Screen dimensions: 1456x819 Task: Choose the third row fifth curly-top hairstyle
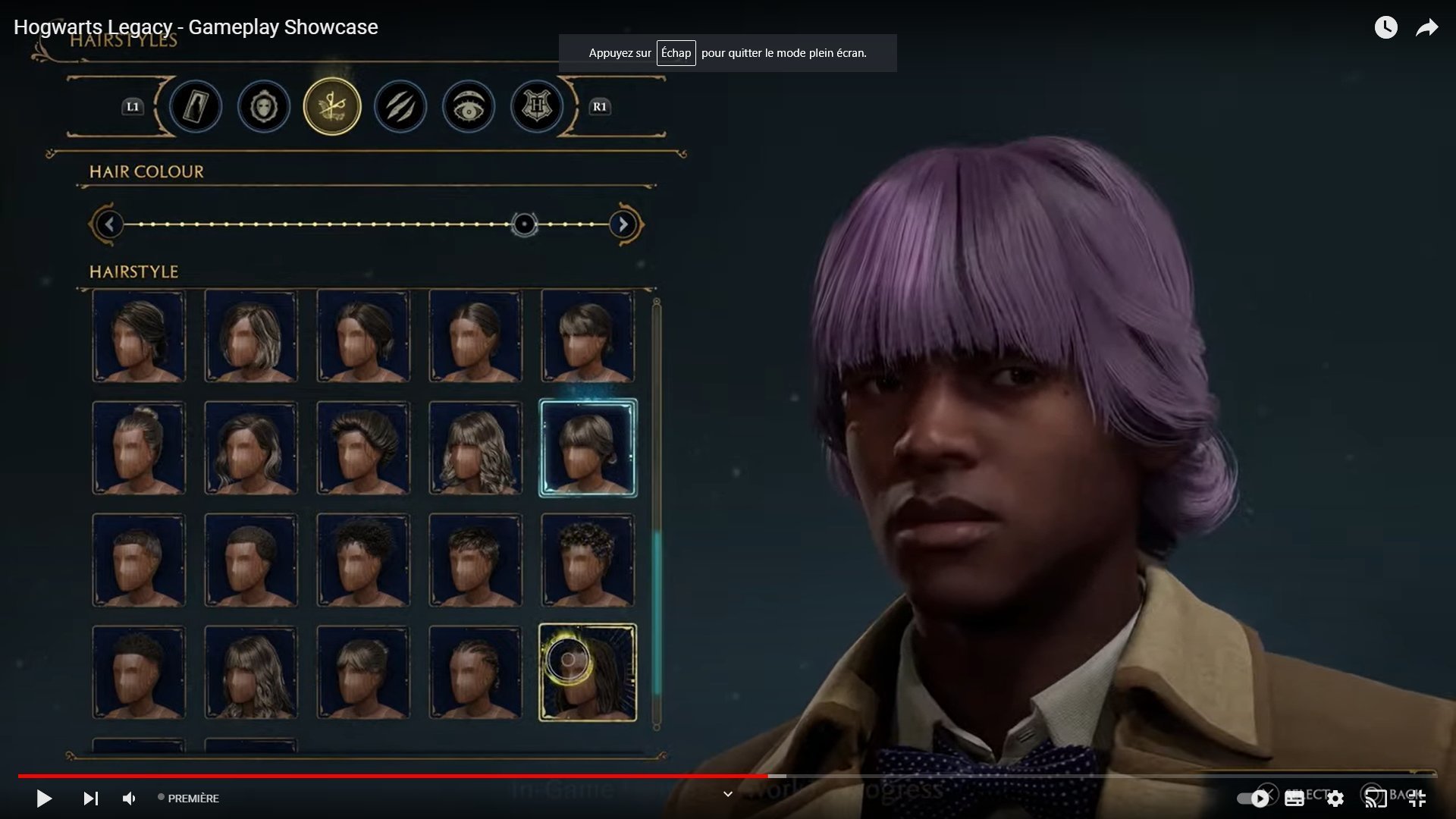588,560
